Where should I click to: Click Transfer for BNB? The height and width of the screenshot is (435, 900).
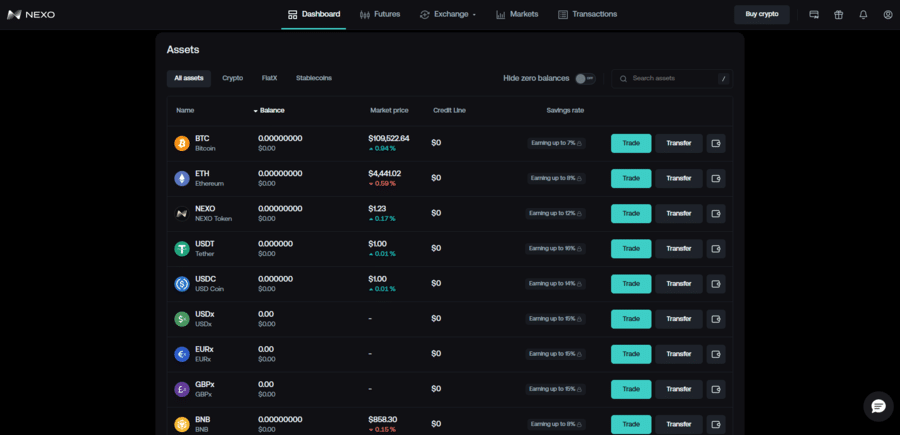[679, 424]
